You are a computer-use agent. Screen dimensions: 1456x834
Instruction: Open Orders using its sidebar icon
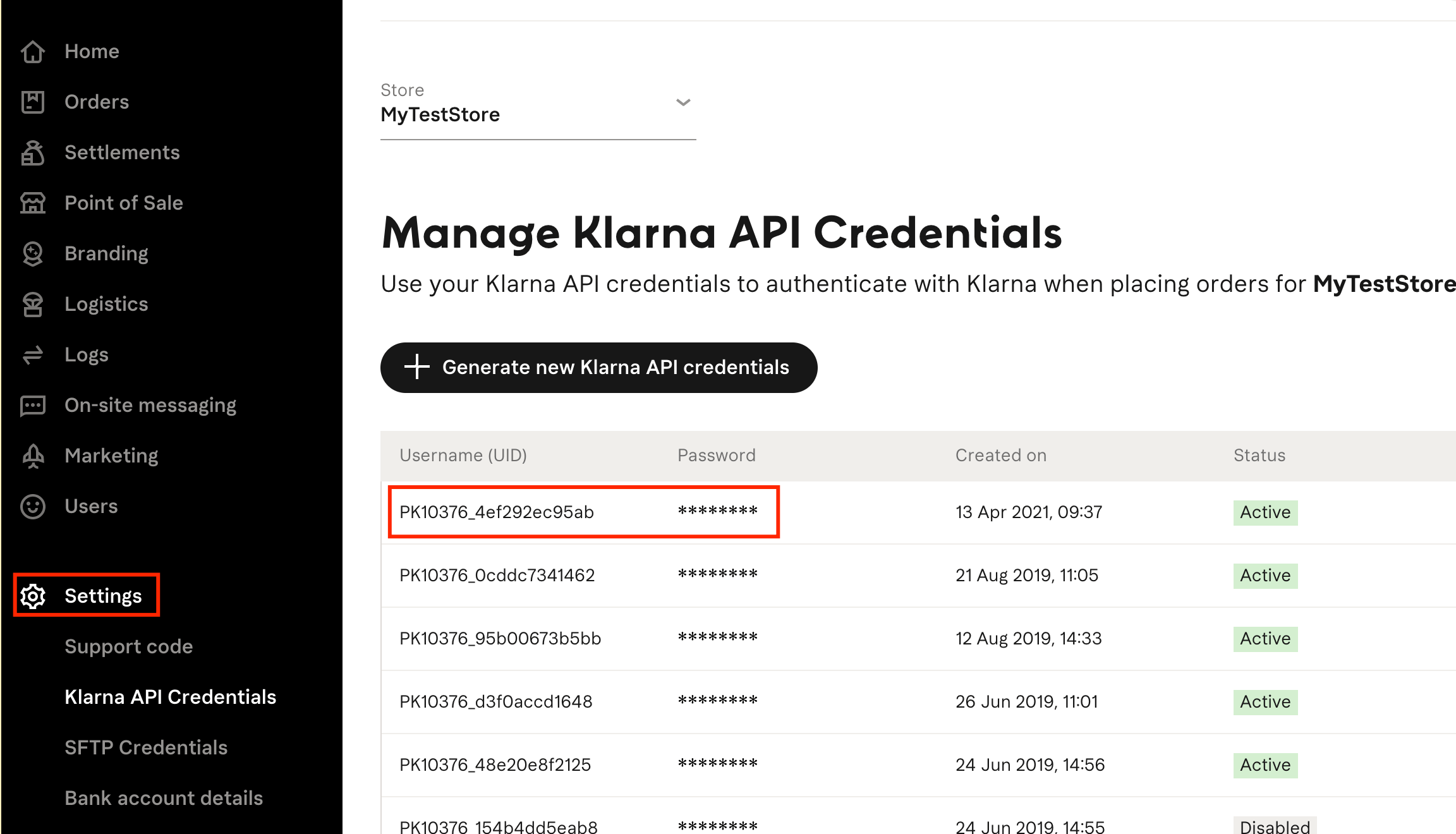(x=33, y=102)
